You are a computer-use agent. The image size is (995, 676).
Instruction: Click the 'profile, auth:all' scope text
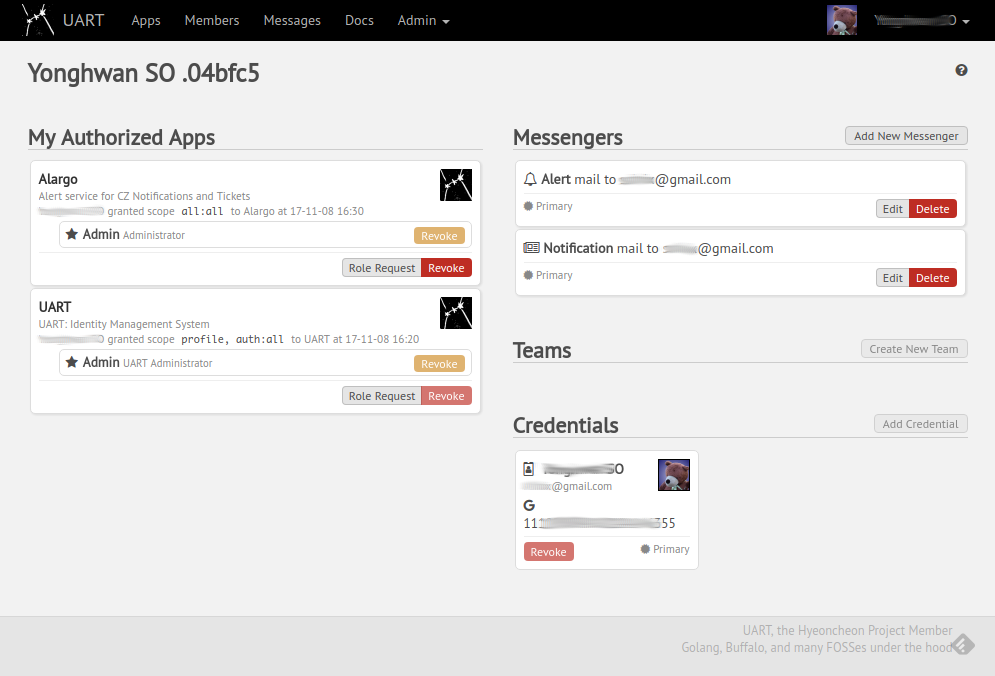(x=232, y=340)
